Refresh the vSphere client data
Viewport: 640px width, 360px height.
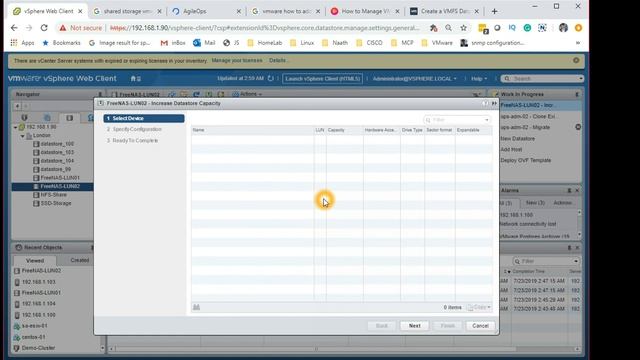click(x=270, y=78)
